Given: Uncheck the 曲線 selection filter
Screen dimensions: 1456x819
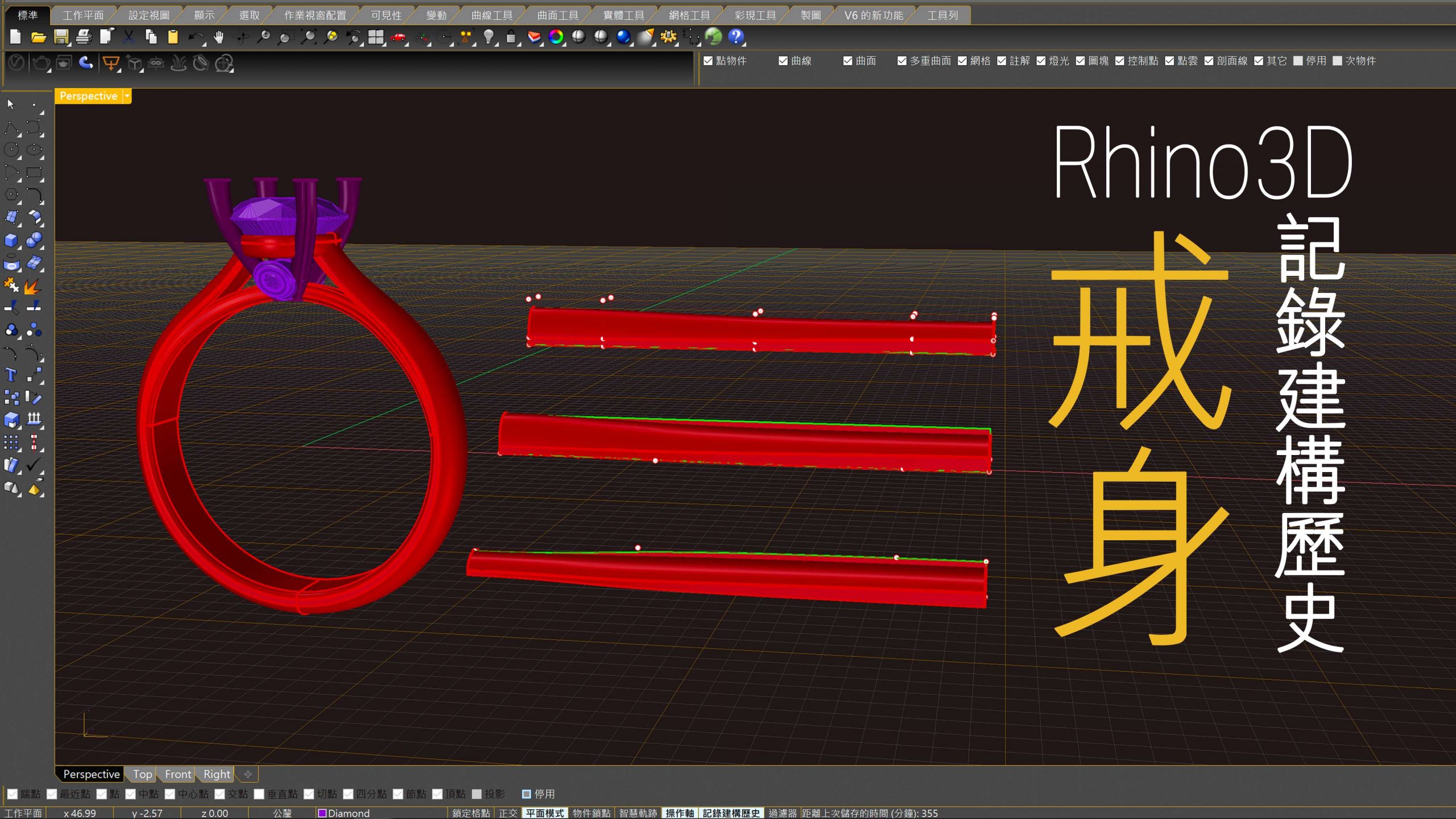Looking at the screenshot, I should (783, 61).
